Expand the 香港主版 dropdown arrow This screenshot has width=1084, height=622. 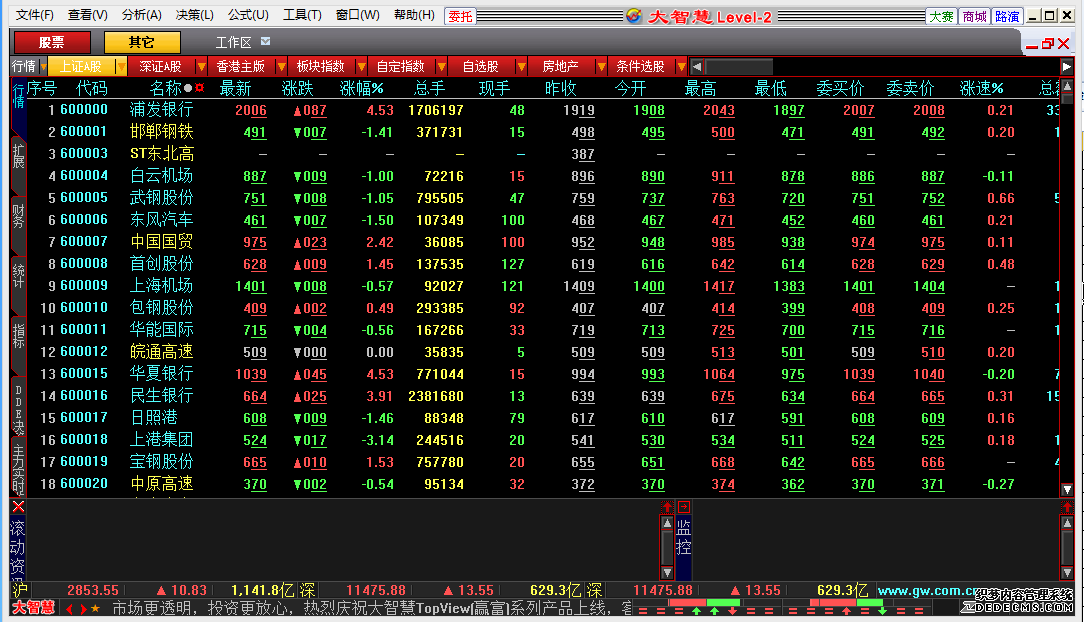click(x=281, y=66)
